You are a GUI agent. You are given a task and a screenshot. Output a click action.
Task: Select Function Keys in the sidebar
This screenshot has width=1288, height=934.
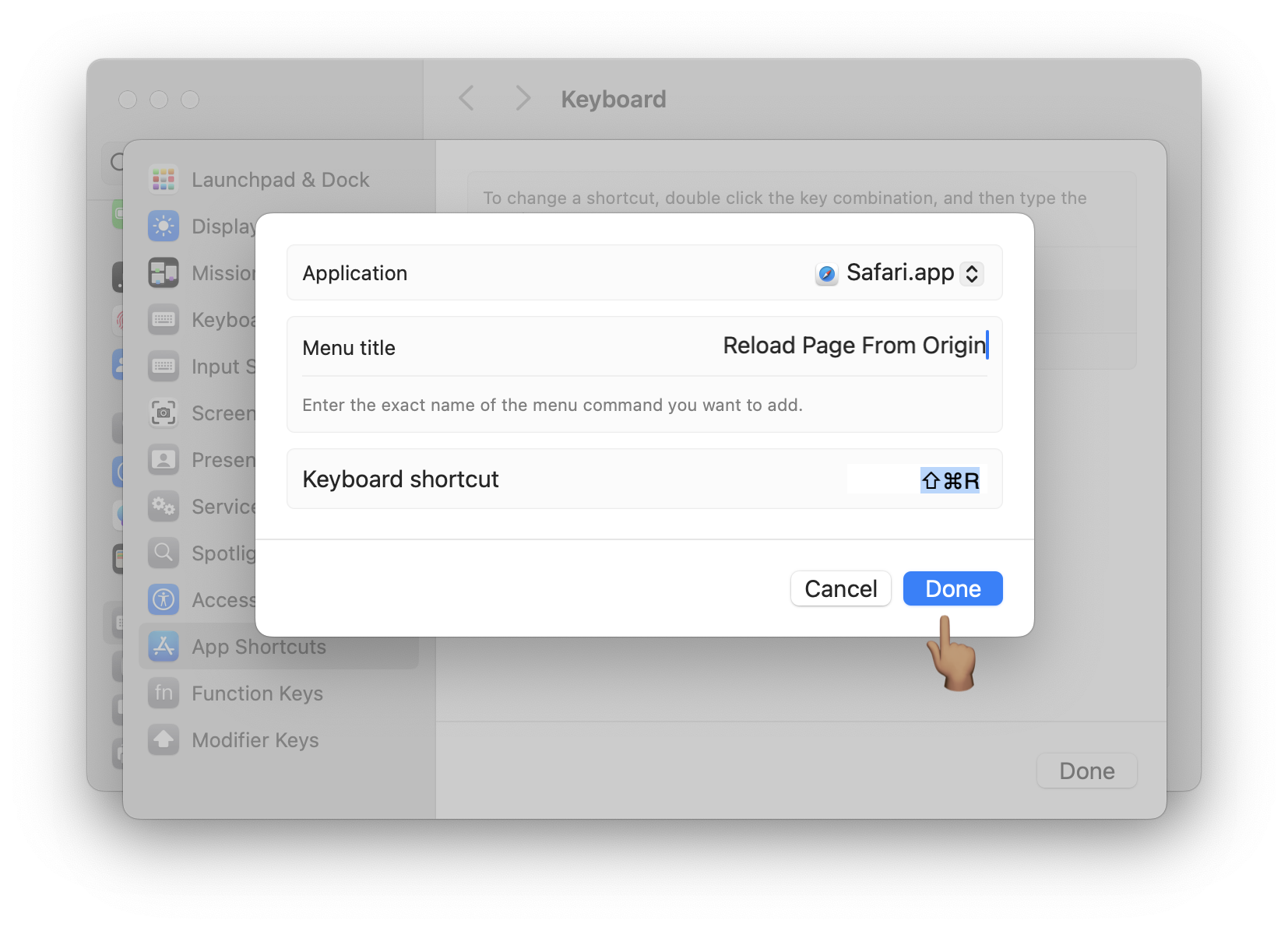coord(257,693)
